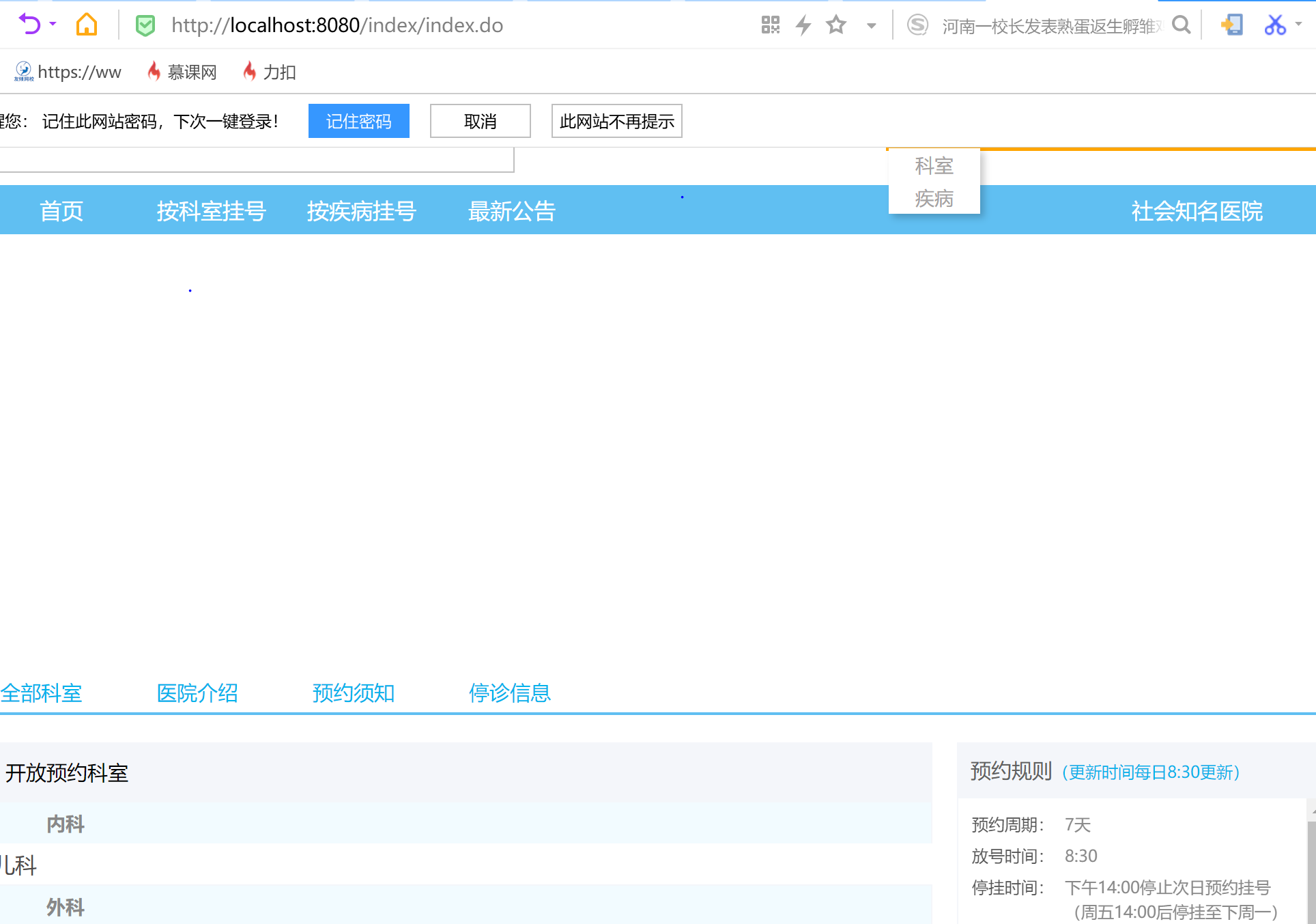
Task: Select the 外科 department row
Action: click(466, 906)
